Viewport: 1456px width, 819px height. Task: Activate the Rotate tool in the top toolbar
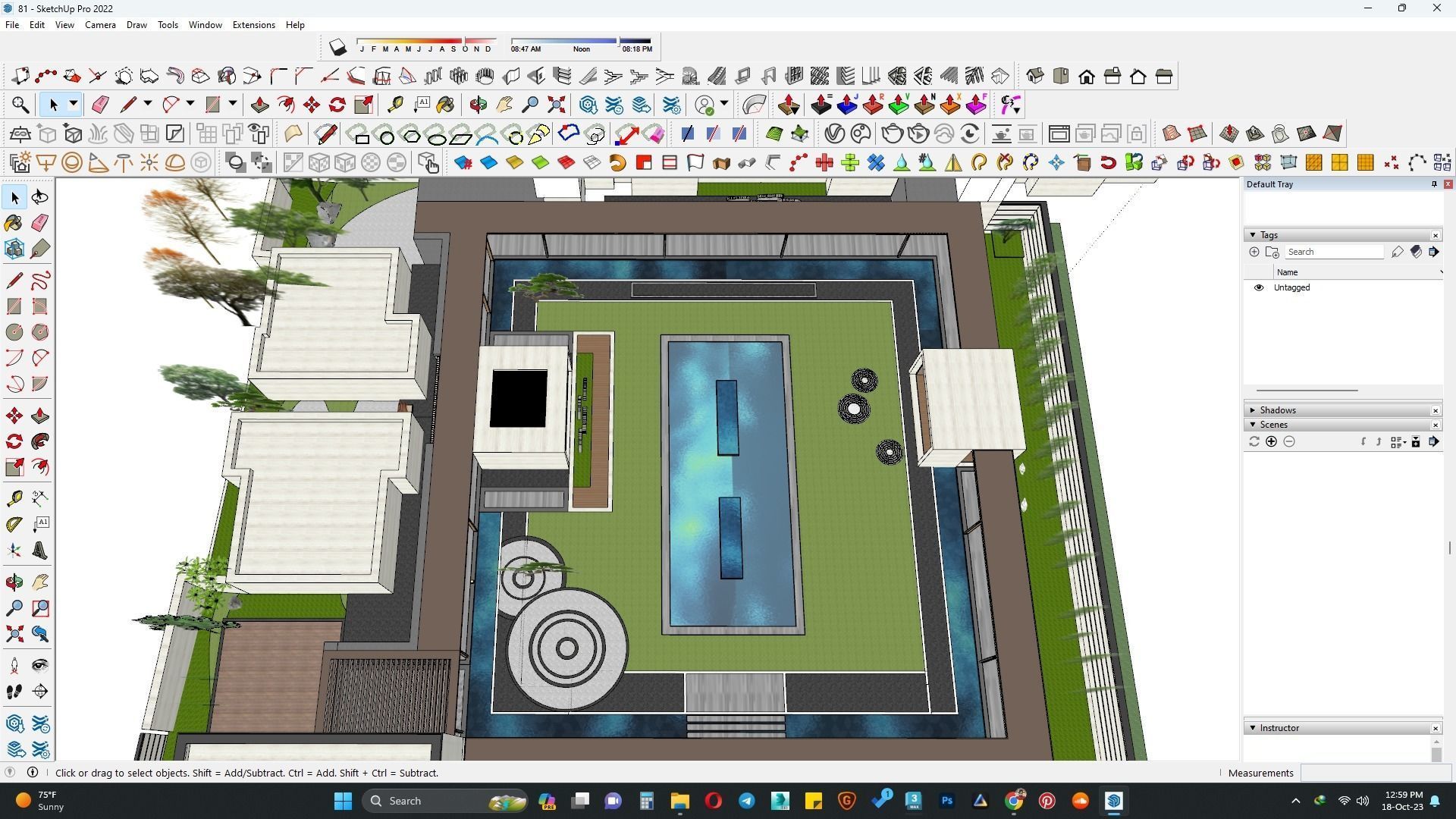pos(337,105)
